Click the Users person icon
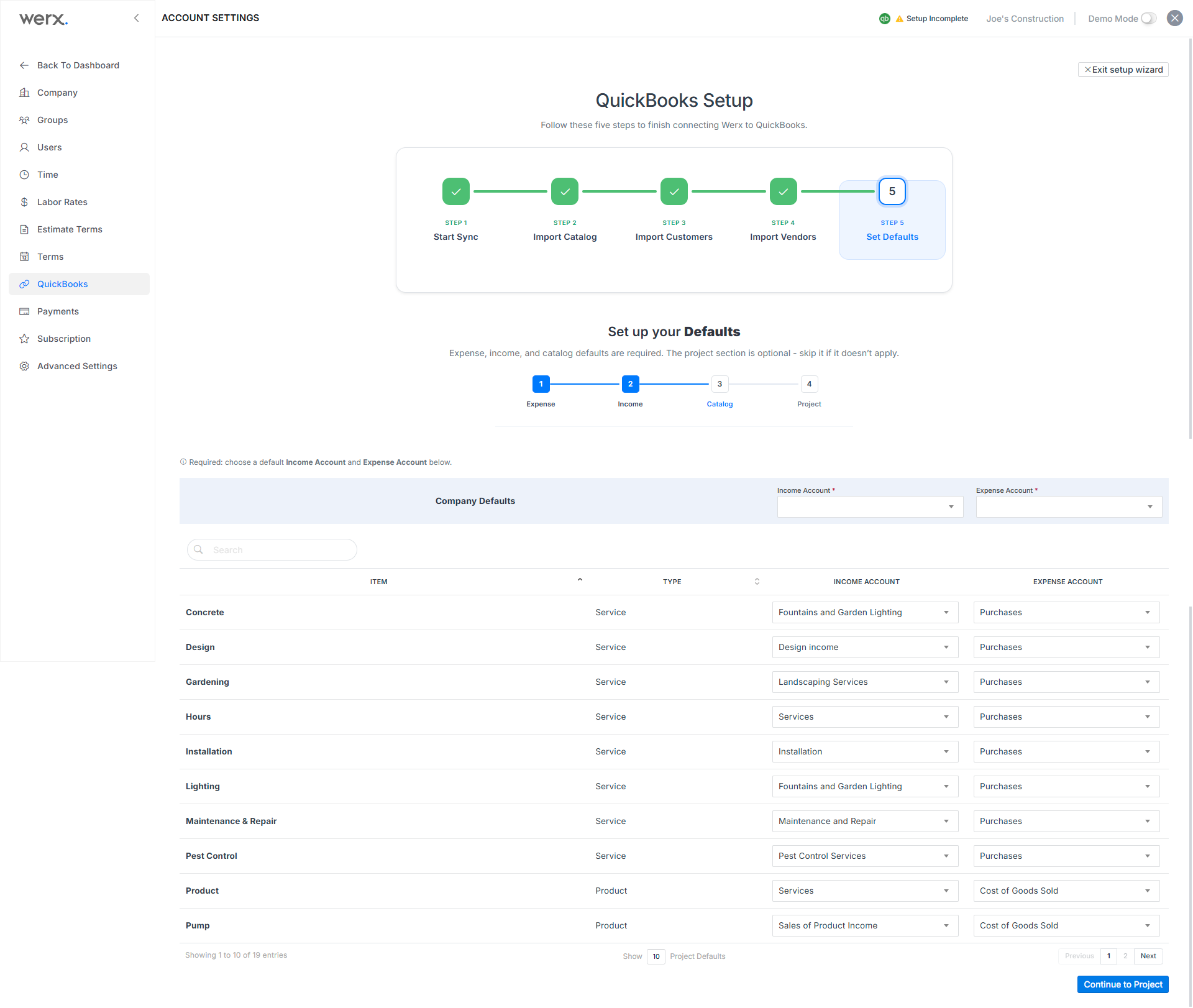 click(x=24, y=147)
